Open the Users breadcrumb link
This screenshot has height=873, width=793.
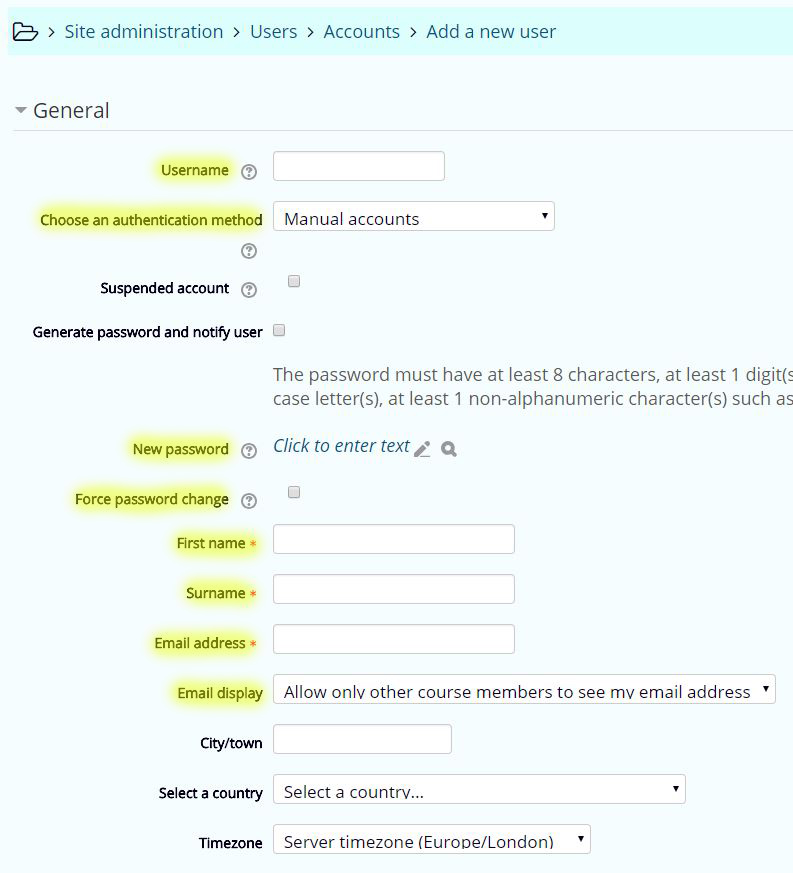click(273, 32)
